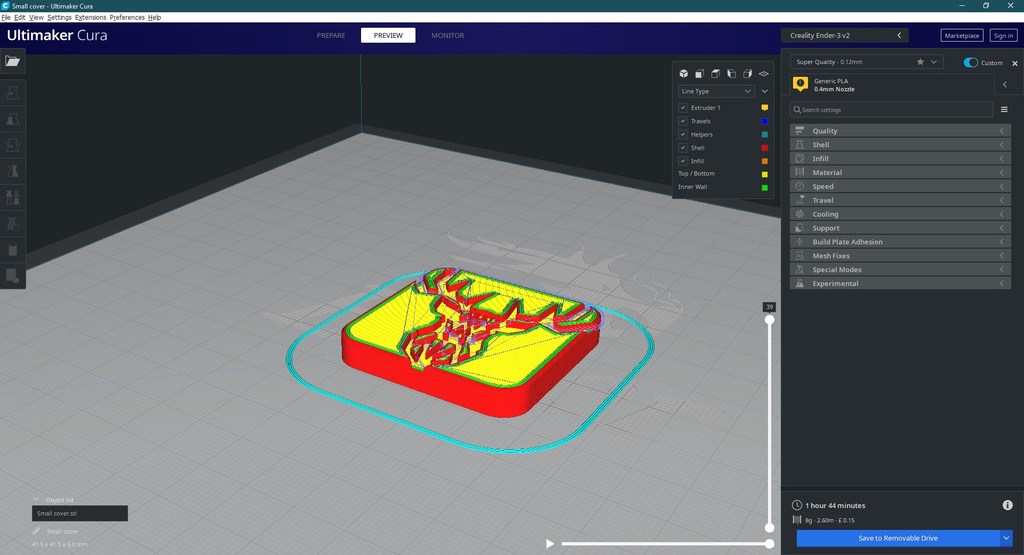Click in the Search settings field
This screenshot has width=1024, height=555.
(x=890, y=110)
